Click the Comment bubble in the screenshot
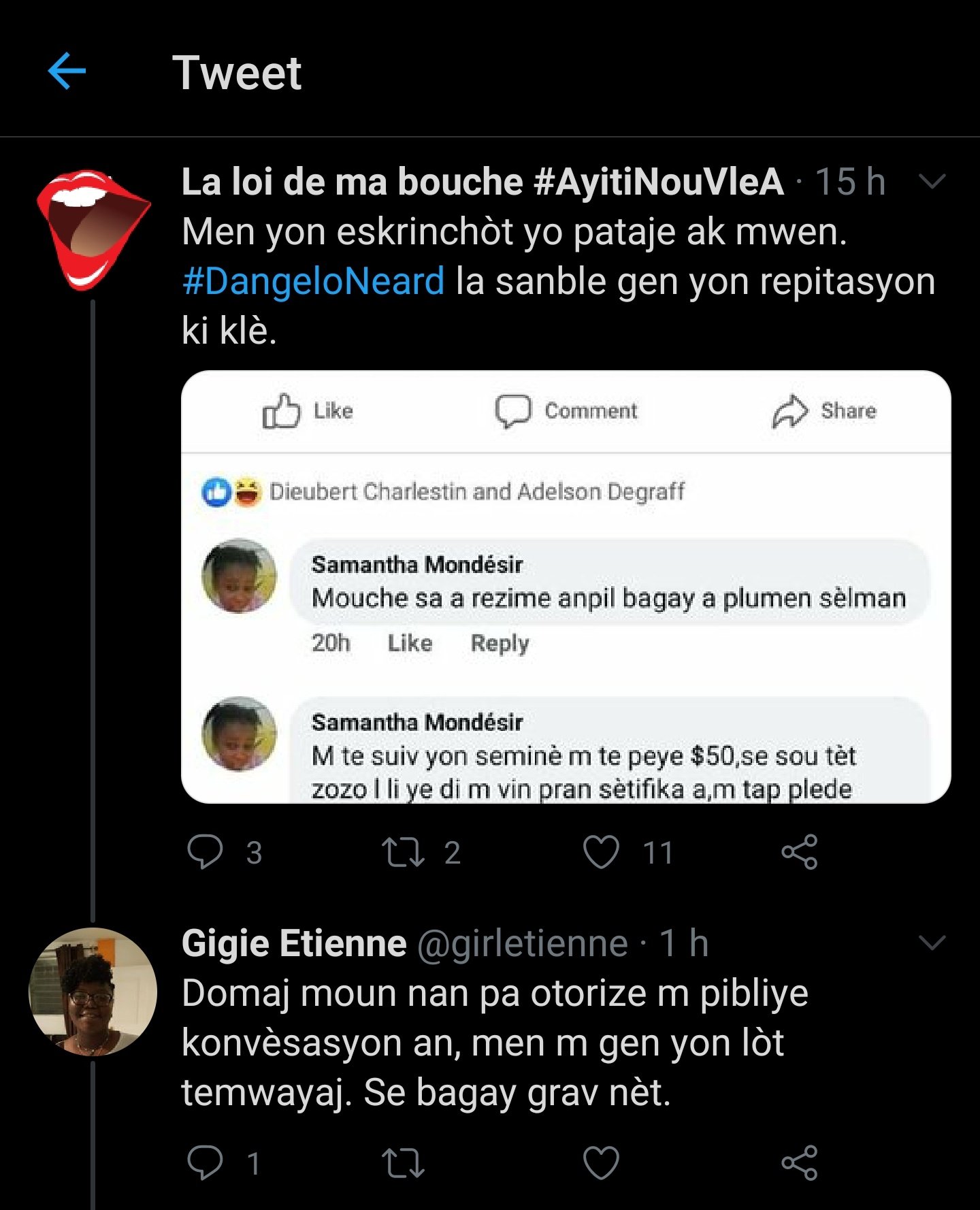Viewport: 980px width, 1210px height. coord(513,411)
